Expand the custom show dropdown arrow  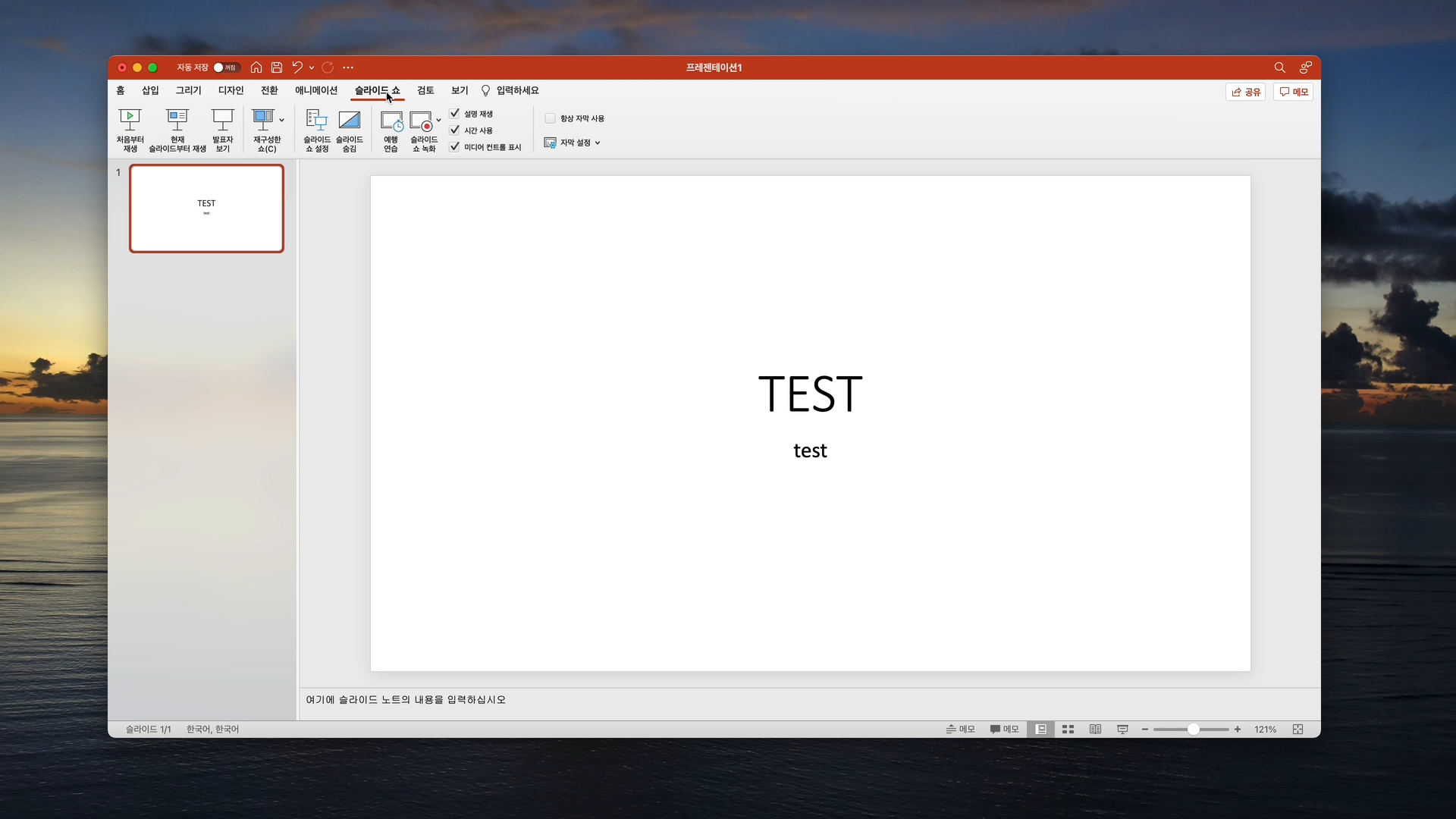(282, 120)
